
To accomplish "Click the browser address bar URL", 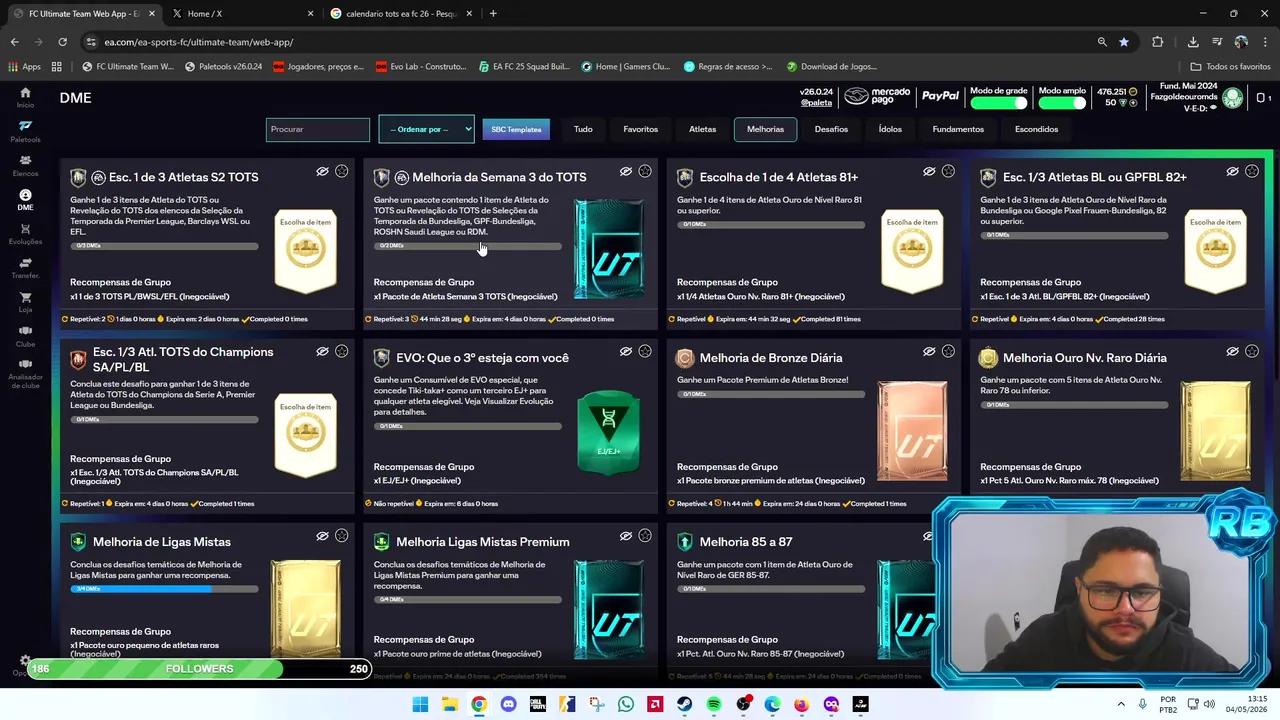I will click(x=199, y=42).
